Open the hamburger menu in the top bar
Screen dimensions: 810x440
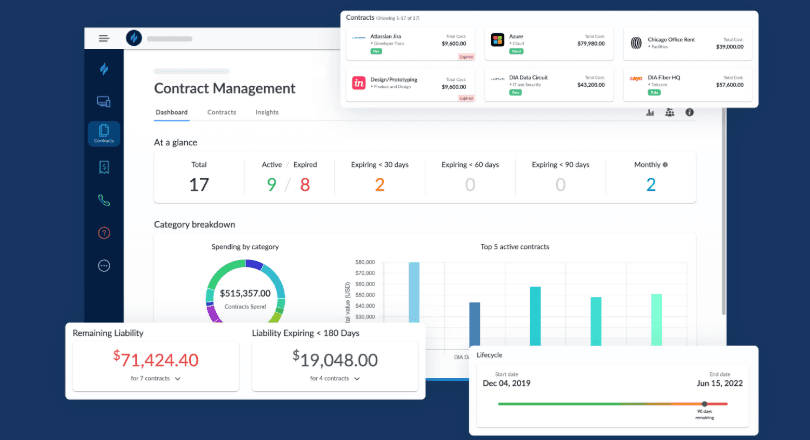coord(104,38)
